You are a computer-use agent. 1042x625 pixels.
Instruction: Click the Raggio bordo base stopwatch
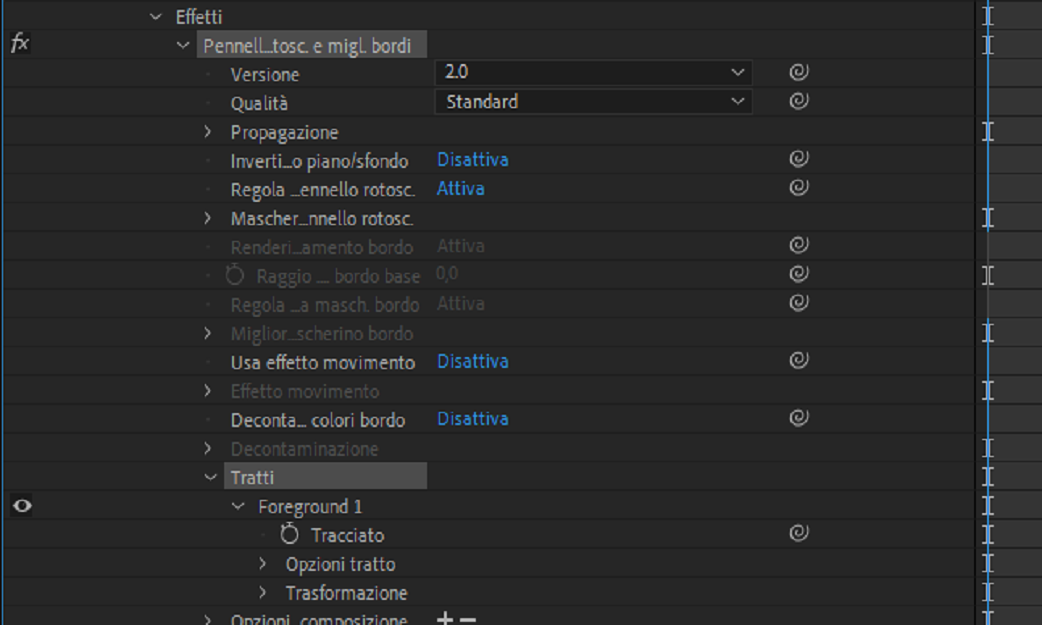point(235,276)
